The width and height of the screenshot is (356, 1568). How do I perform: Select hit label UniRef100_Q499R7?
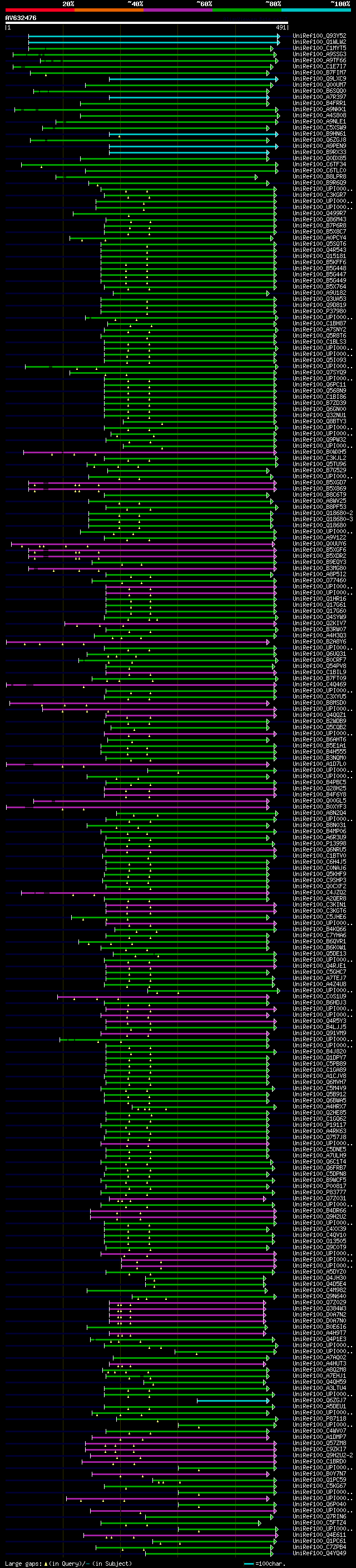(319, 213)
